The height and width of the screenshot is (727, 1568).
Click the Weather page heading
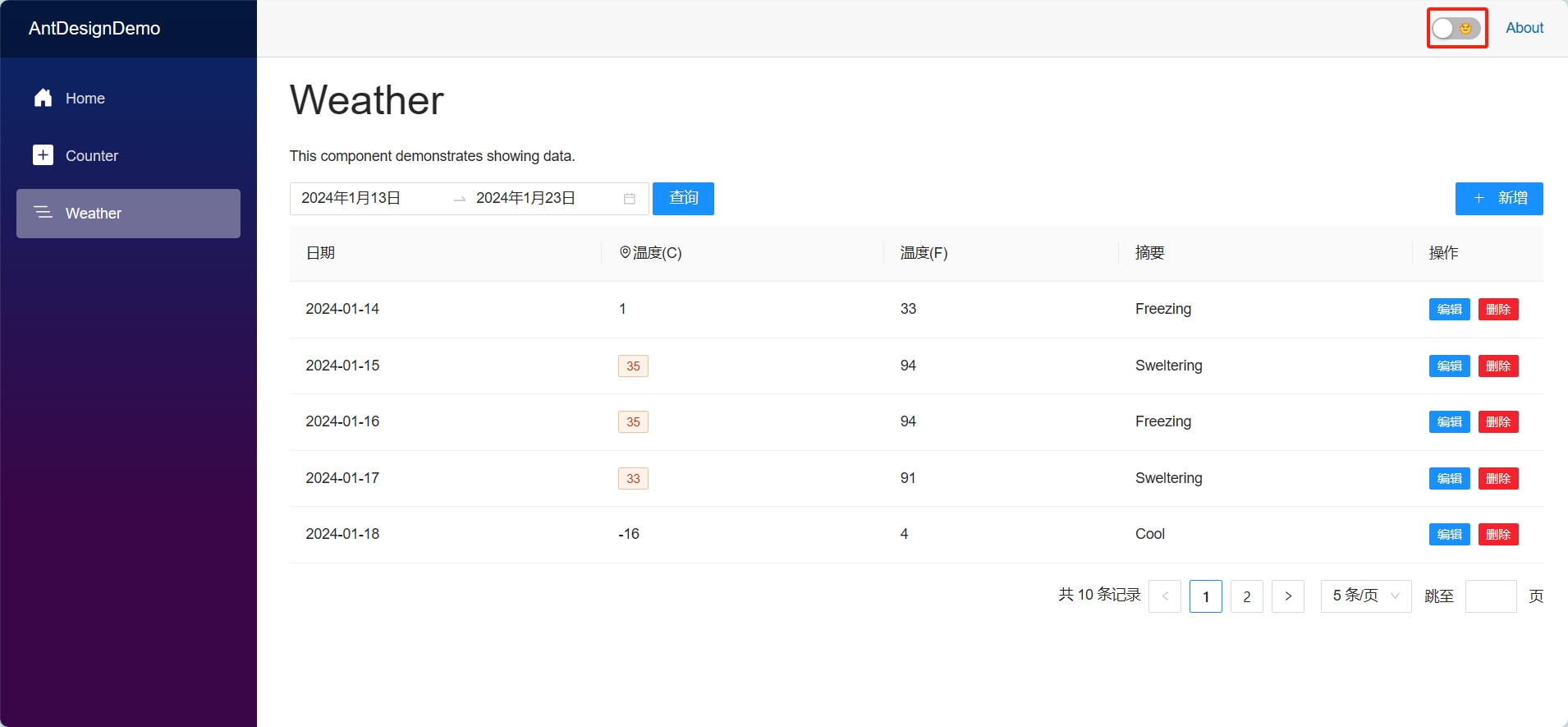pyautogui.click(x=367, y=100)
